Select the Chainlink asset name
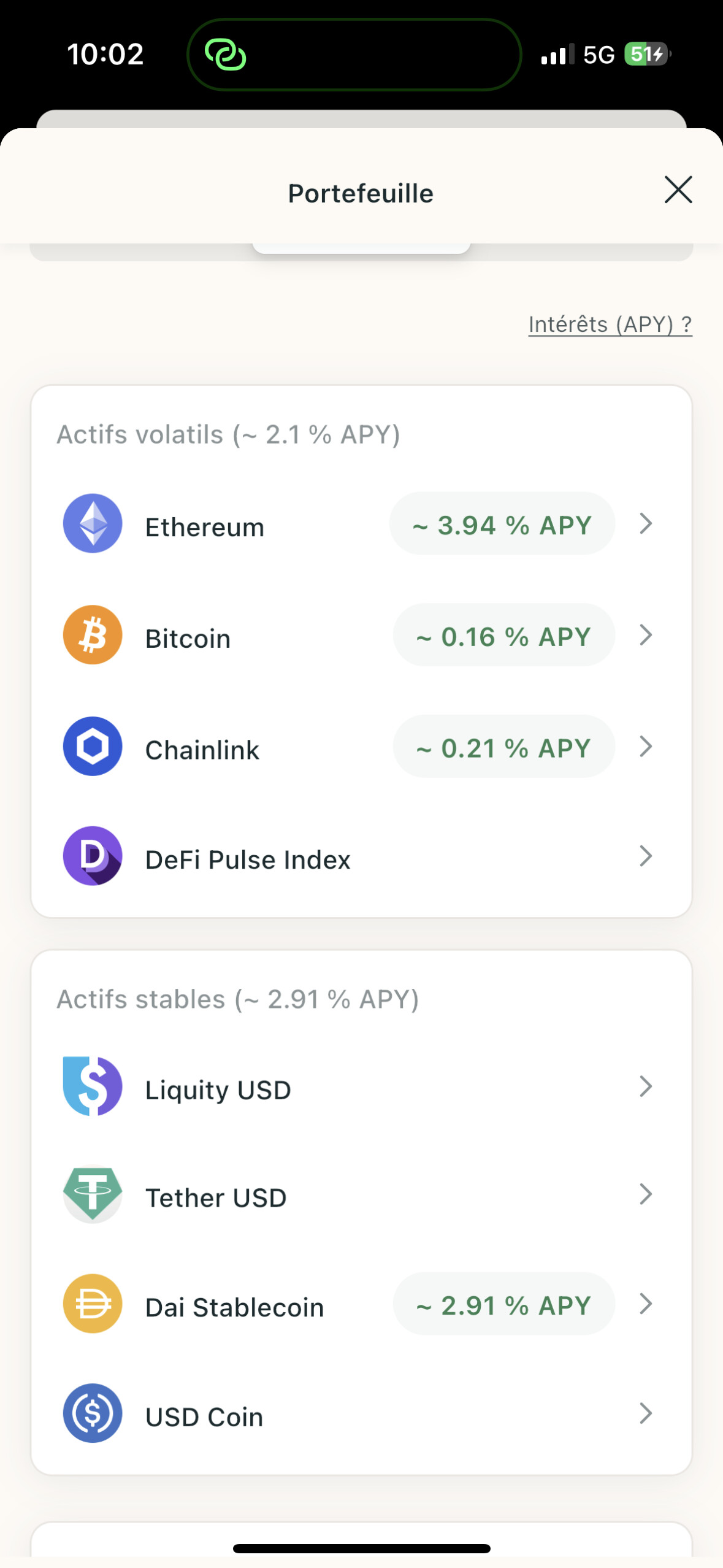Viewport: 723px width, 1568px height. pyautogui.click(x=202, y=750)
